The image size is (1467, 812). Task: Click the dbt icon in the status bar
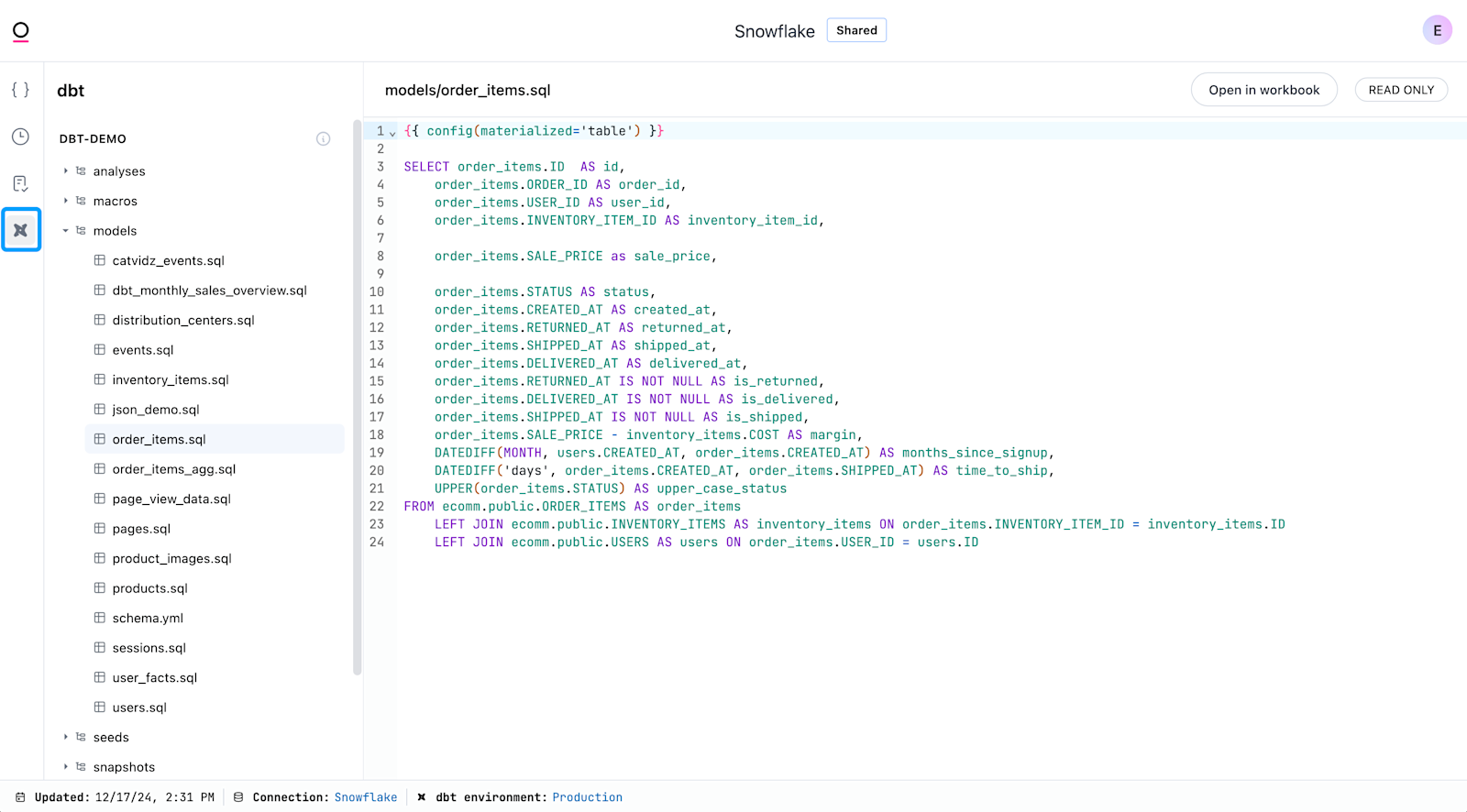[422, 797]
